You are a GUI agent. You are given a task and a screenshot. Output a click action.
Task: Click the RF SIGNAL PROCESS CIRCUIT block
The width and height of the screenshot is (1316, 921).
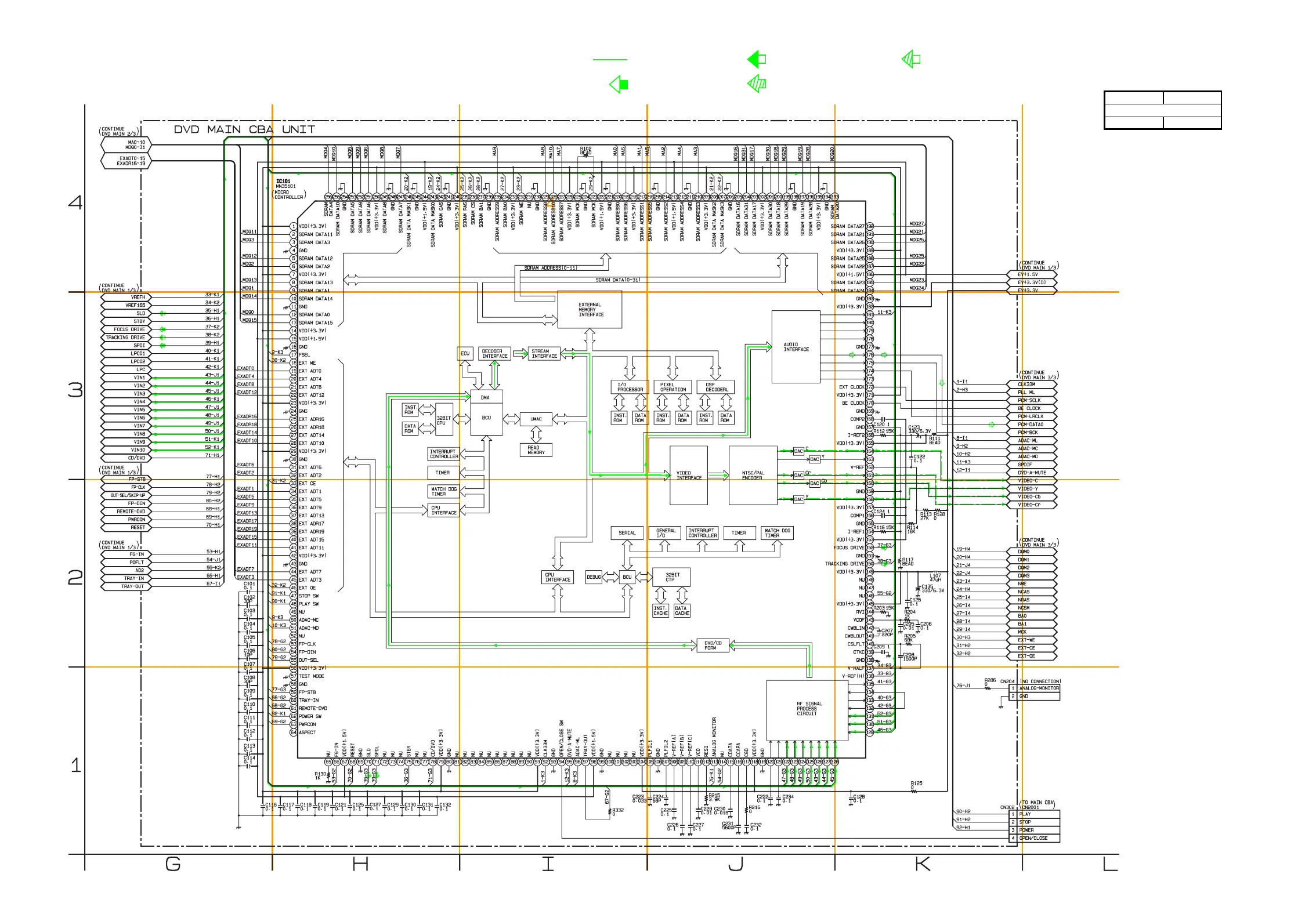click(x=807, y=709)
